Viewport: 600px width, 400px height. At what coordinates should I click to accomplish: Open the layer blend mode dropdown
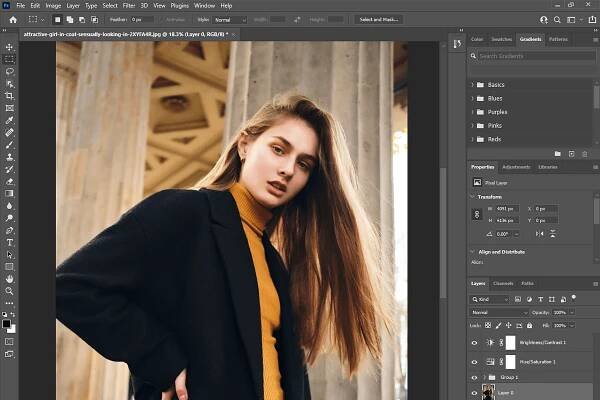click(499, 312)
